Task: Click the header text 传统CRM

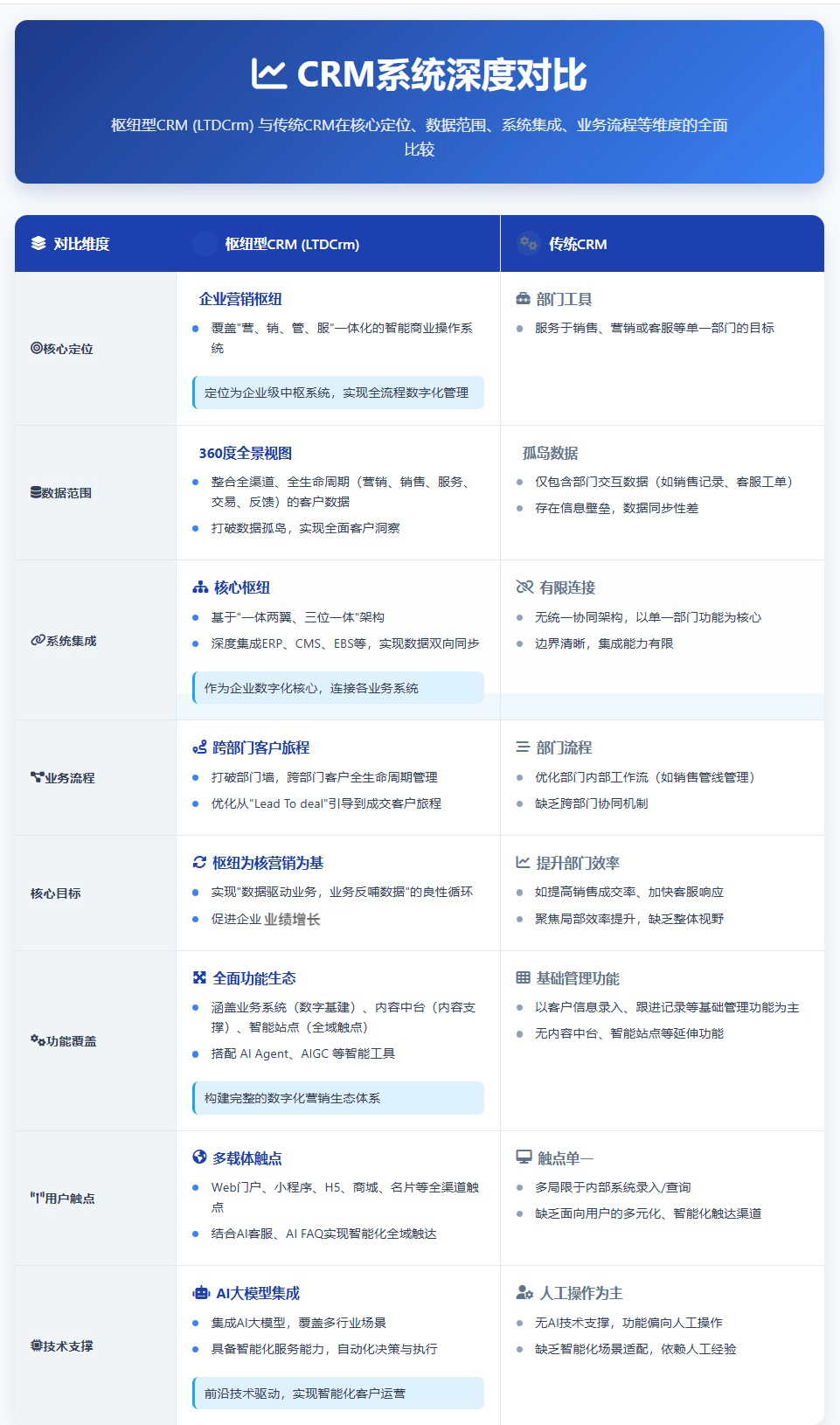Action: [578, 244]
